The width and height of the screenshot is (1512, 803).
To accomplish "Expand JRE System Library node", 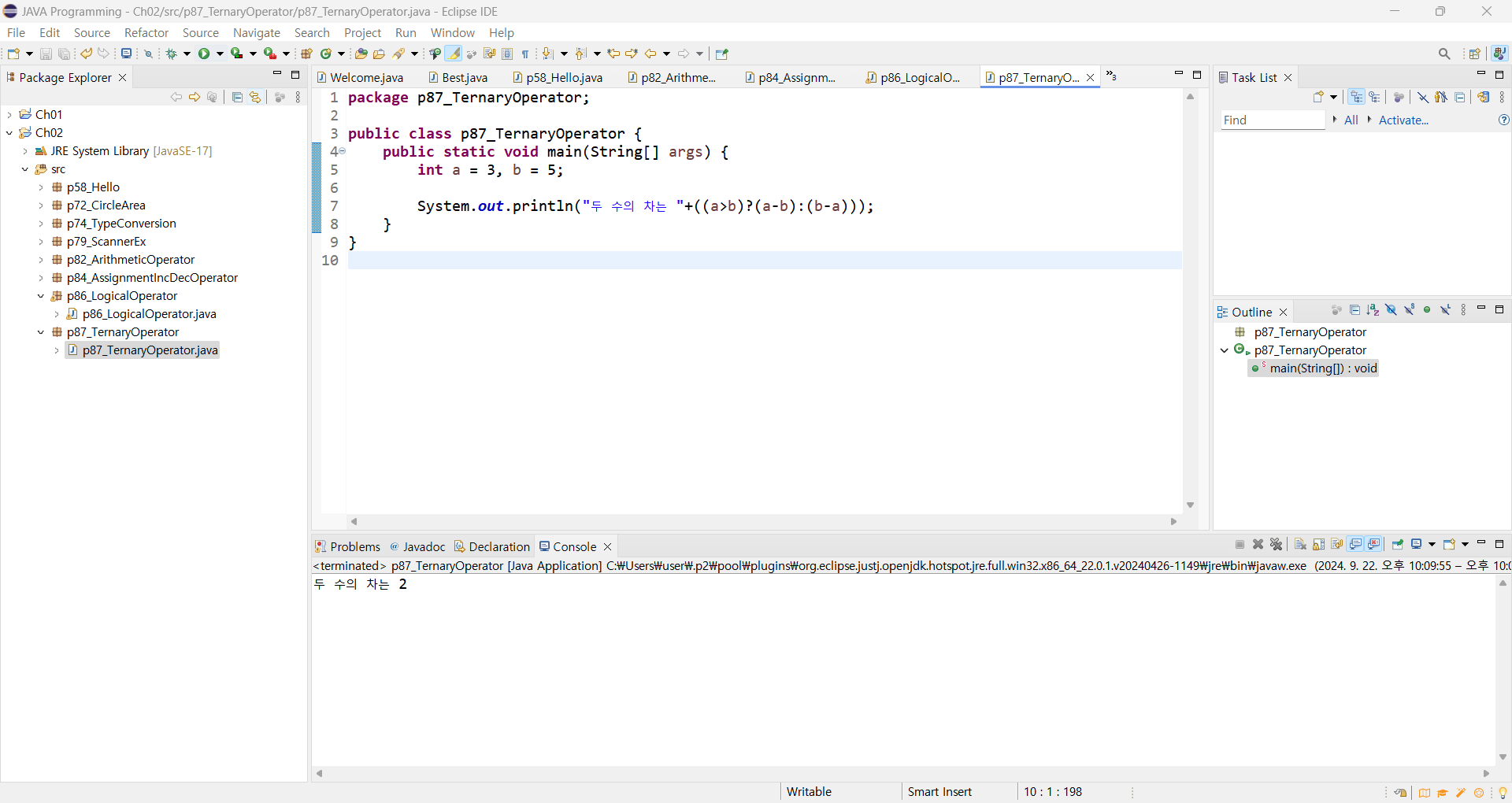I will [x=25, y=150].
